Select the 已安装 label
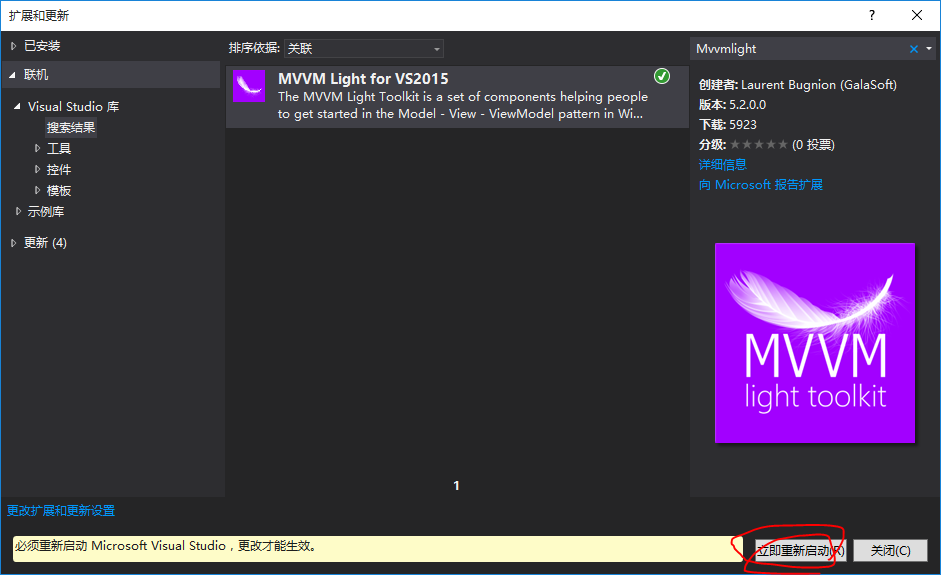This screenshot has width=941, height=575. coord(42,46)
